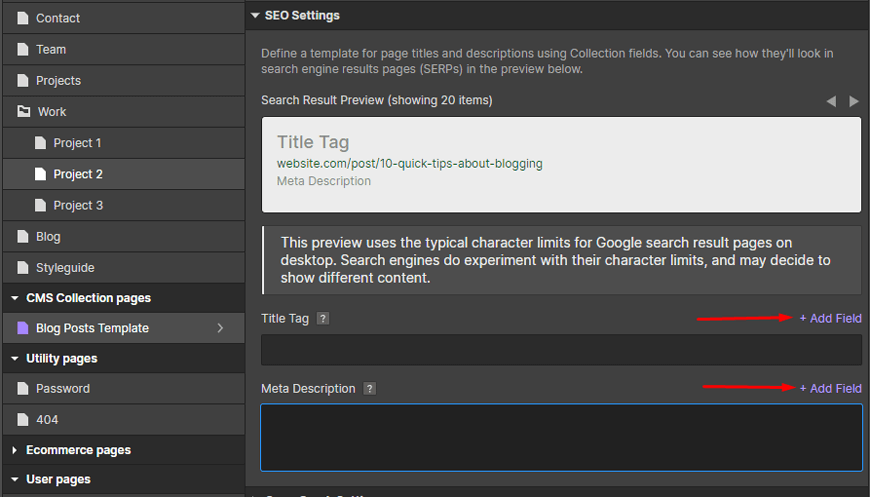Viewport: 870px width, 497px height.
Task: Open the Contact page
Action: pyautogui.click(x=123, y=18)
